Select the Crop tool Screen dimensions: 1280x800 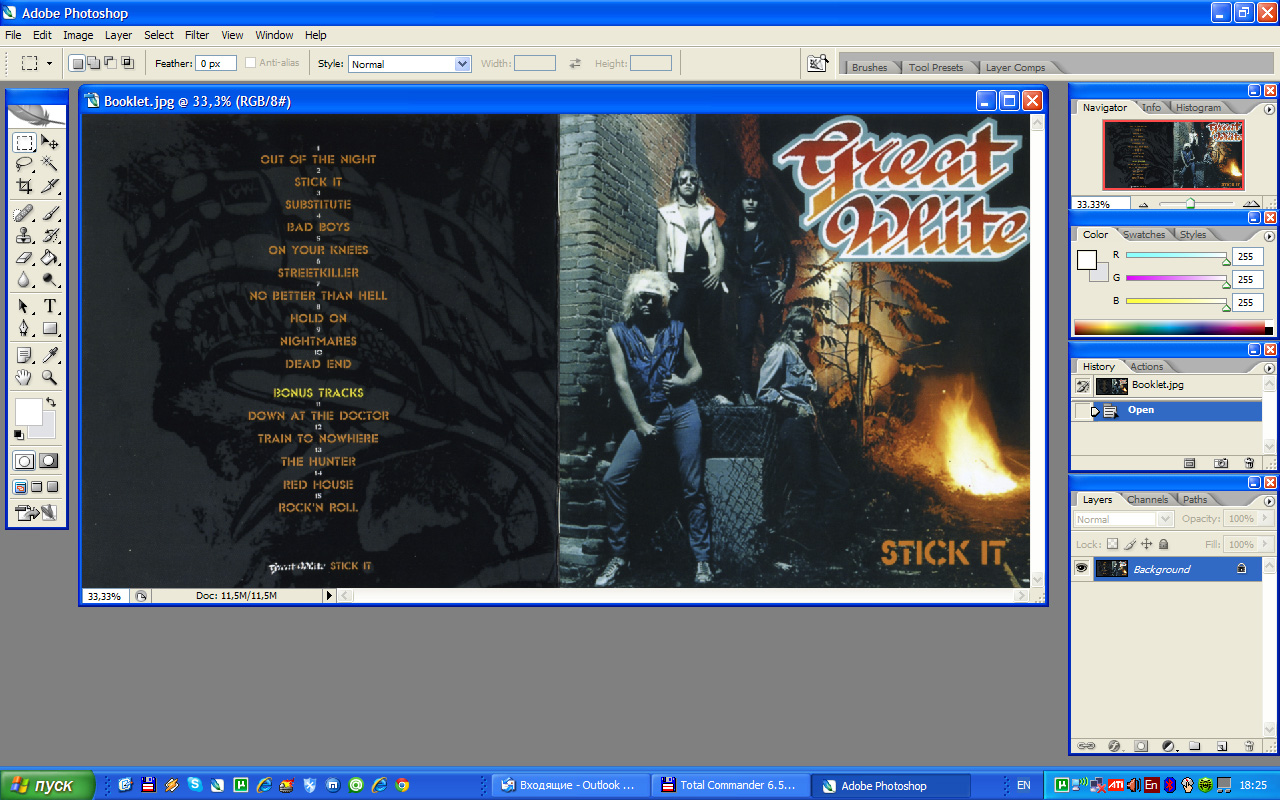pyautogui.click(x=24, y=186)
